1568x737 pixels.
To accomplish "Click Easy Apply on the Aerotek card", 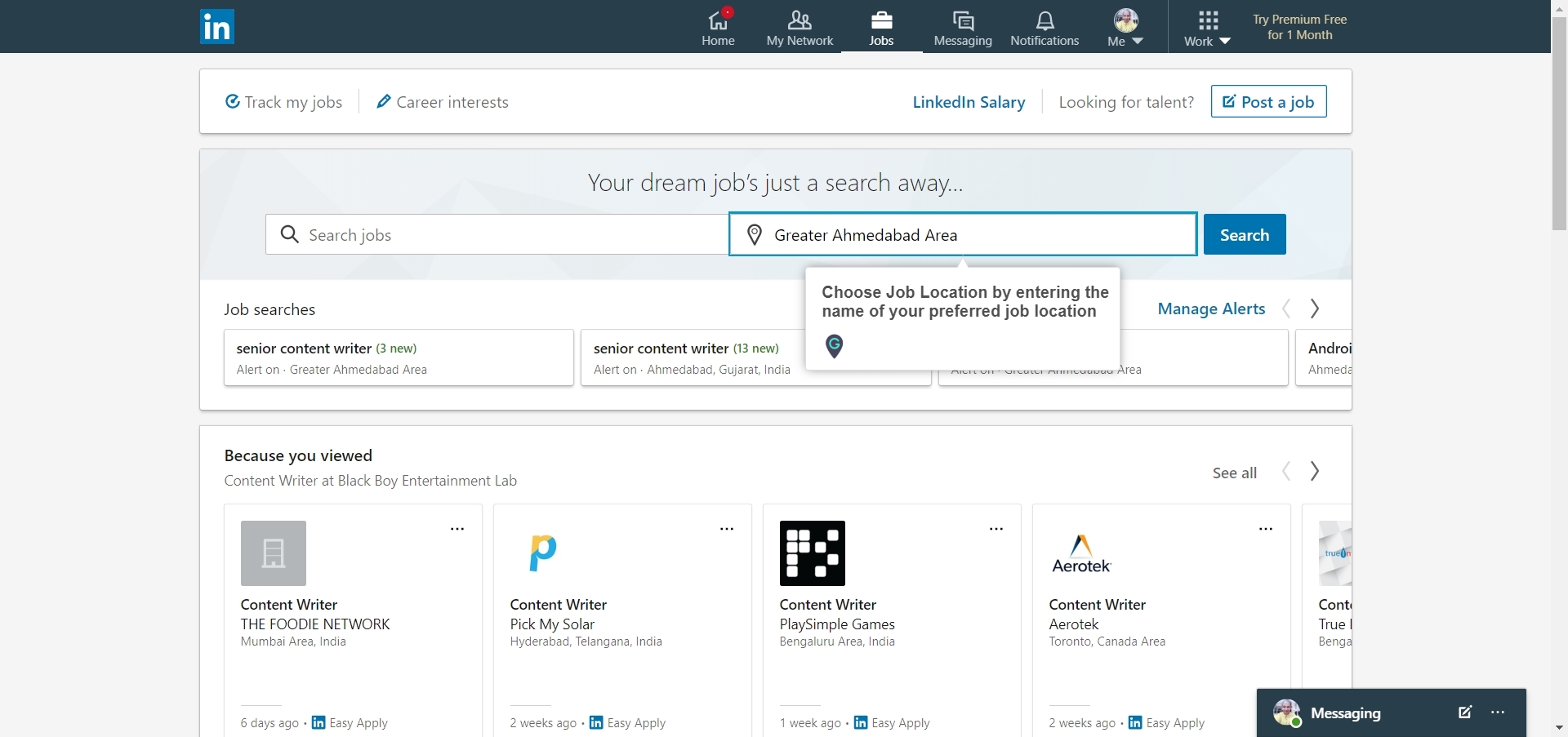I will point(1167,723).
